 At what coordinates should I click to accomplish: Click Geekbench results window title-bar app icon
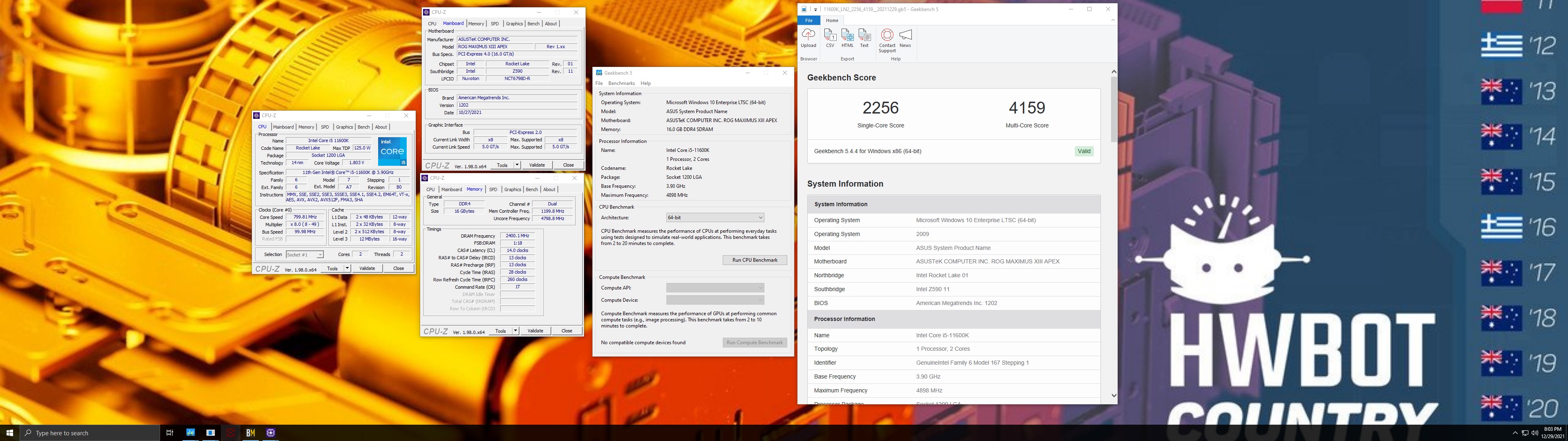click(x=804, y=9)
